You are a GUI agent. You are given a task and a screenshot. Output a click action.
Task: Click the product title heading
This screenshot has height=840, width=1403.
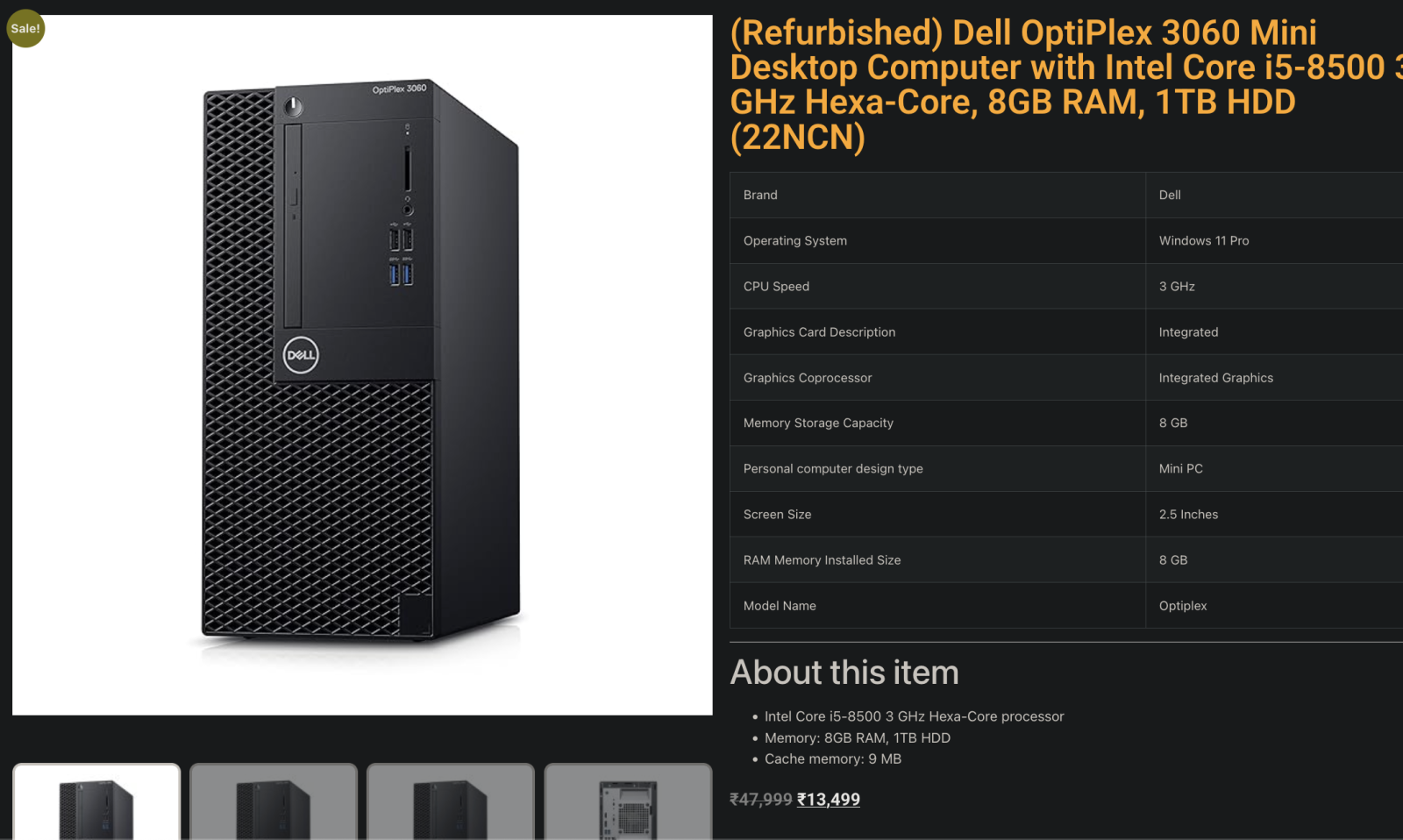click(1066, 85)
